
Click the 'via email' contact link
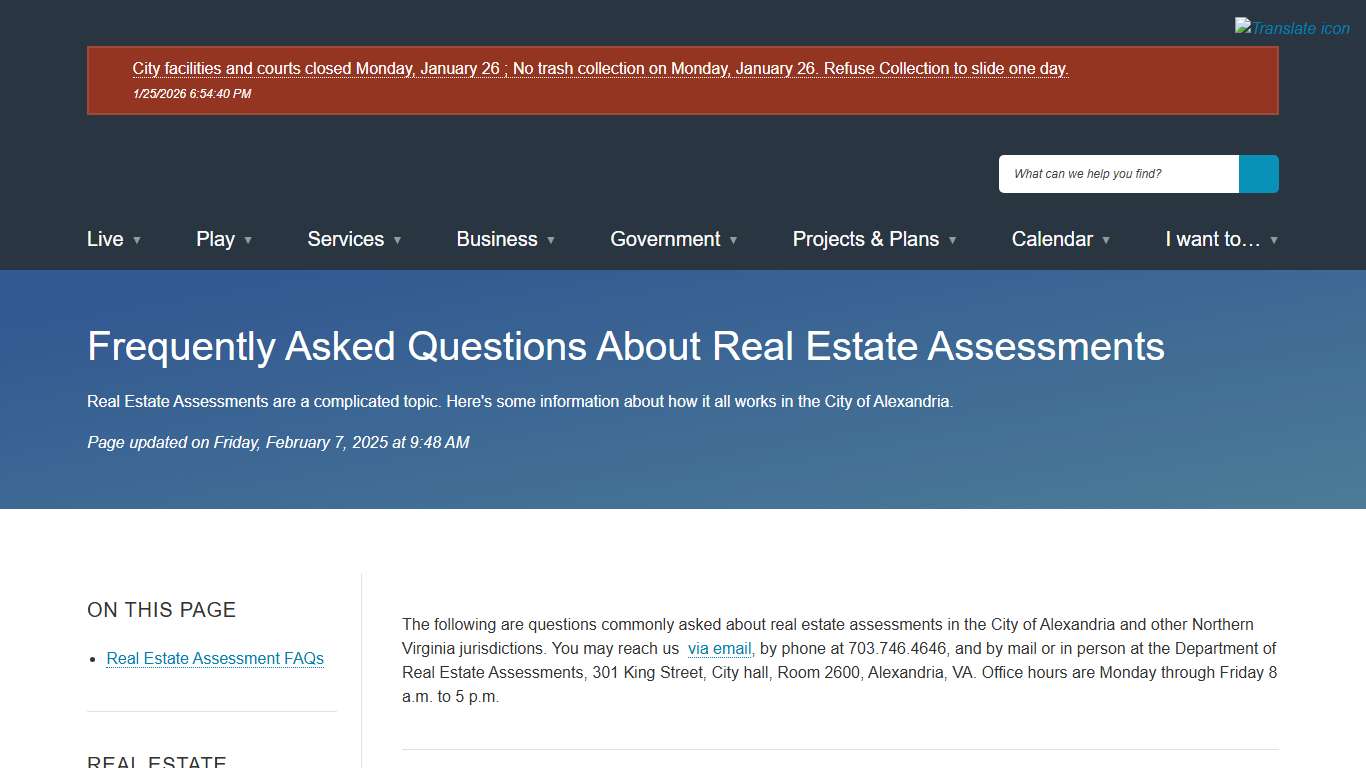[719, 648]
